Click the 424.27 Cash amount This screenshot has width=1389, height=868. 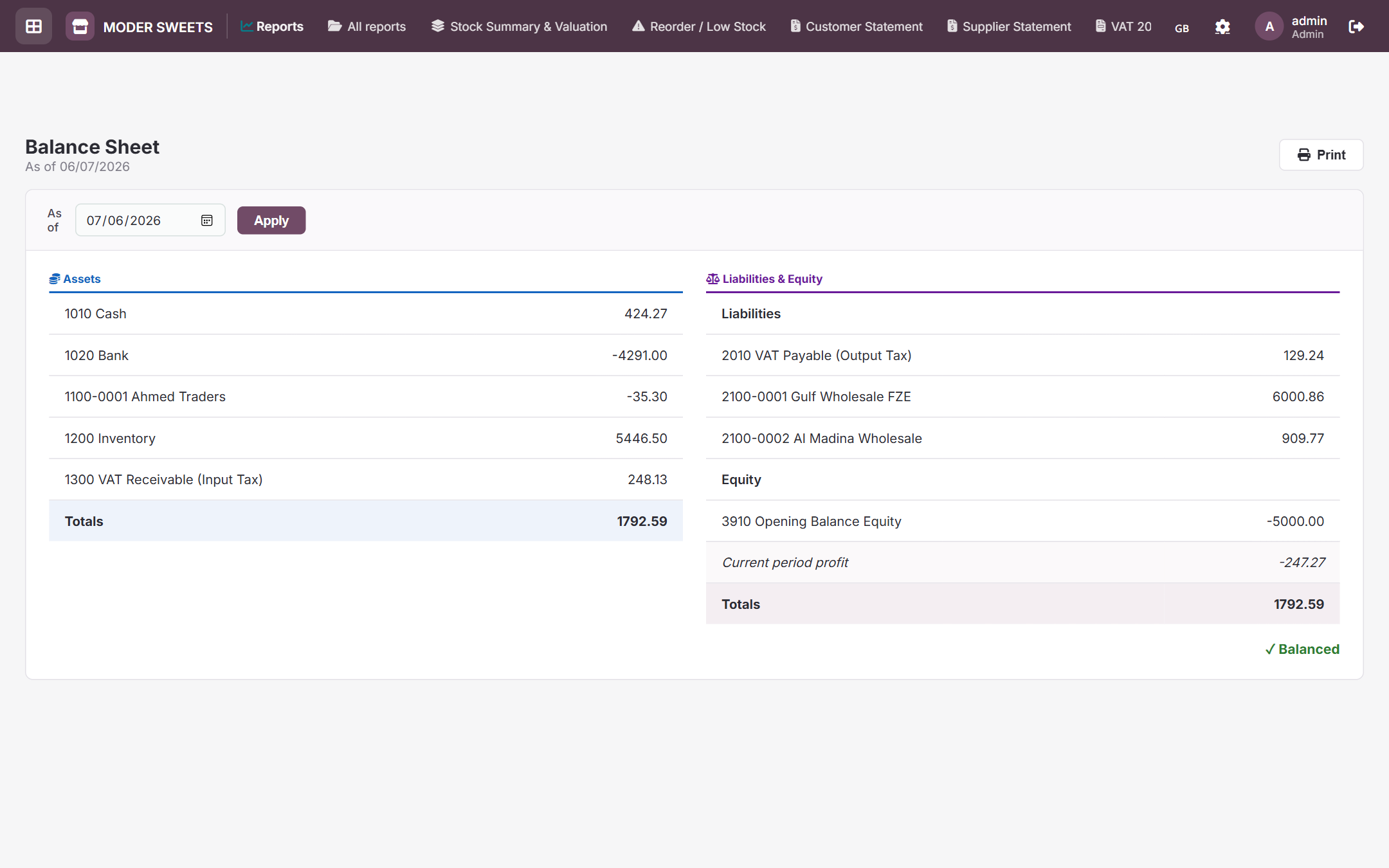click(x=646, y=314)
